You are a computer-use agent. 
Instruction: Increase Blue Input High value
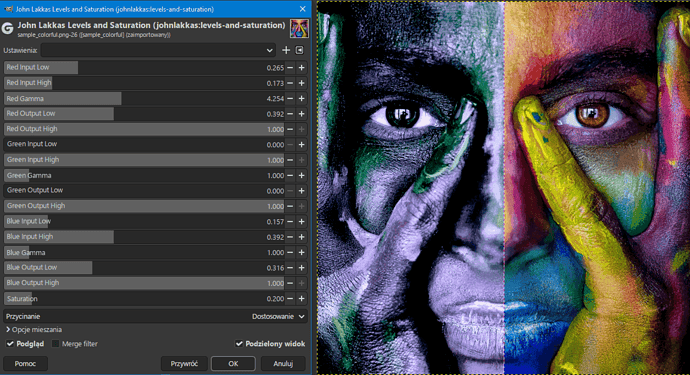click(x=301, y=237)
